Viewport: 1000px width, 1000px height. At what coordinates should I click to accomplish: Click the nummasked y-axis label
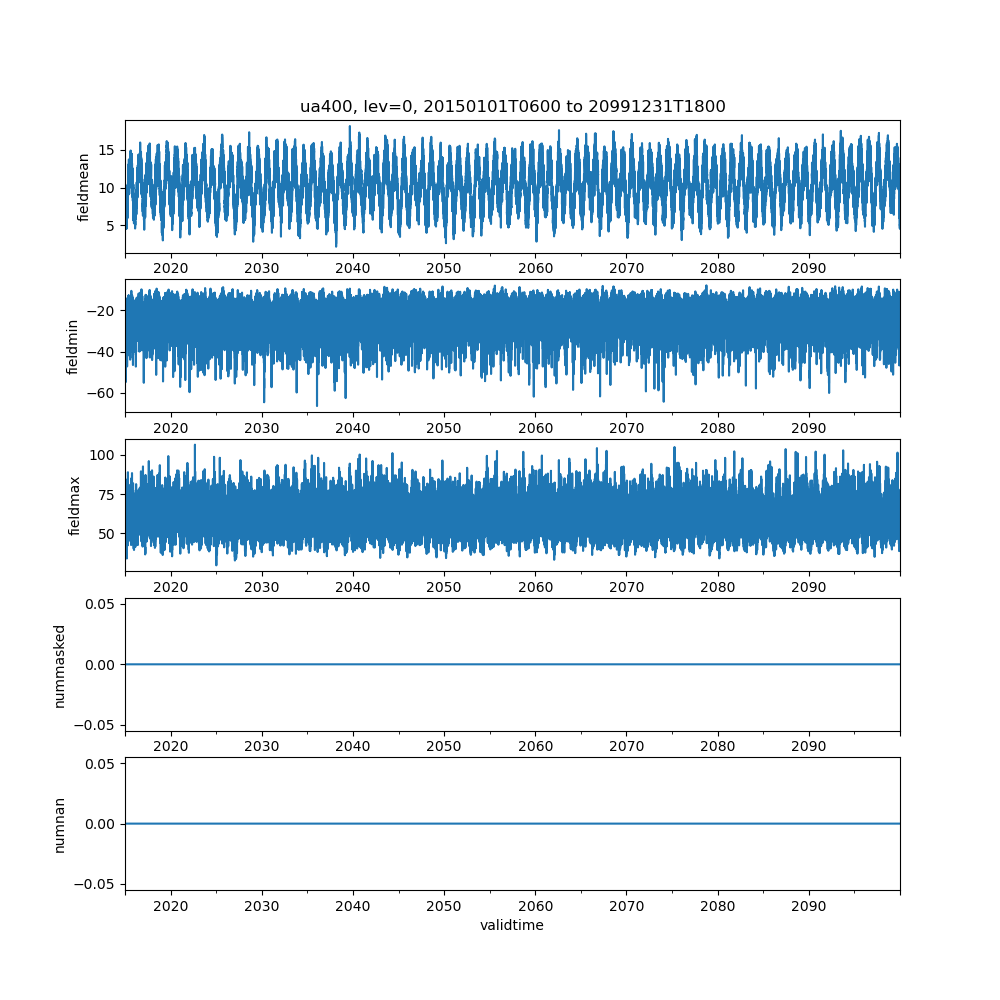coord(60,665)
